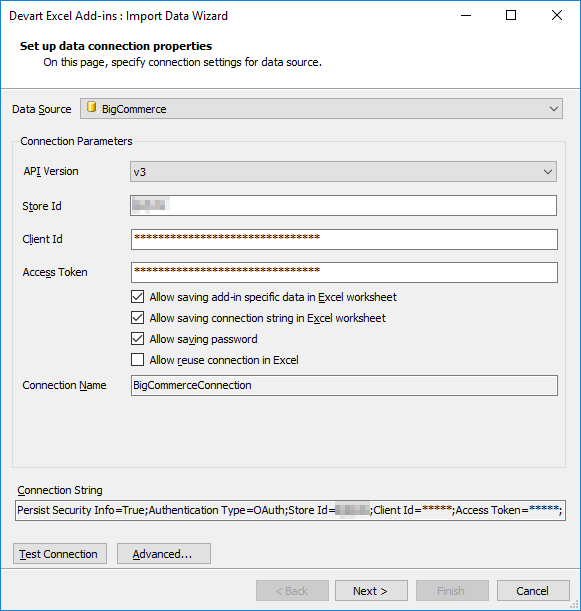The height and width of the screenshot is (611, 581).
Task: Click the Access Token label
Action: point(55,272)
